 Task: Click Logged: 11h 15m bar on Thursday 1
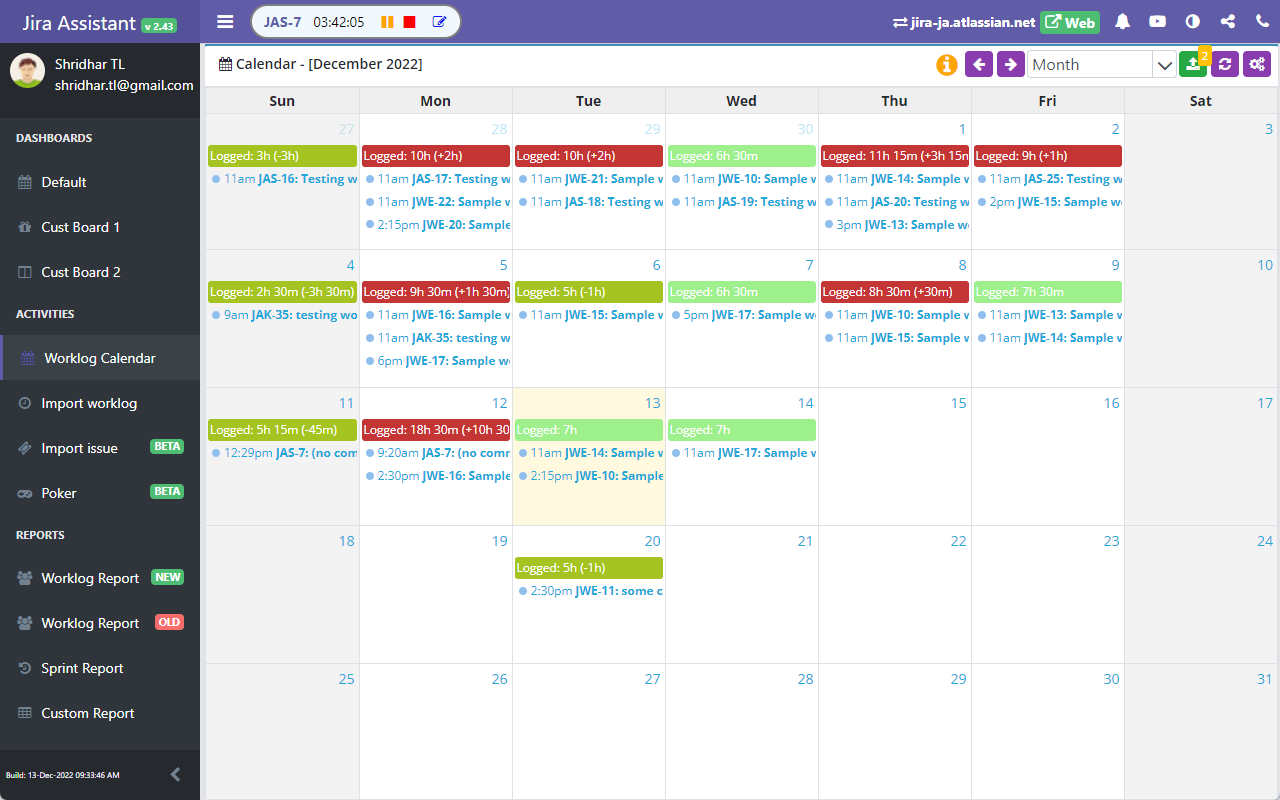[x=895, y=156]
